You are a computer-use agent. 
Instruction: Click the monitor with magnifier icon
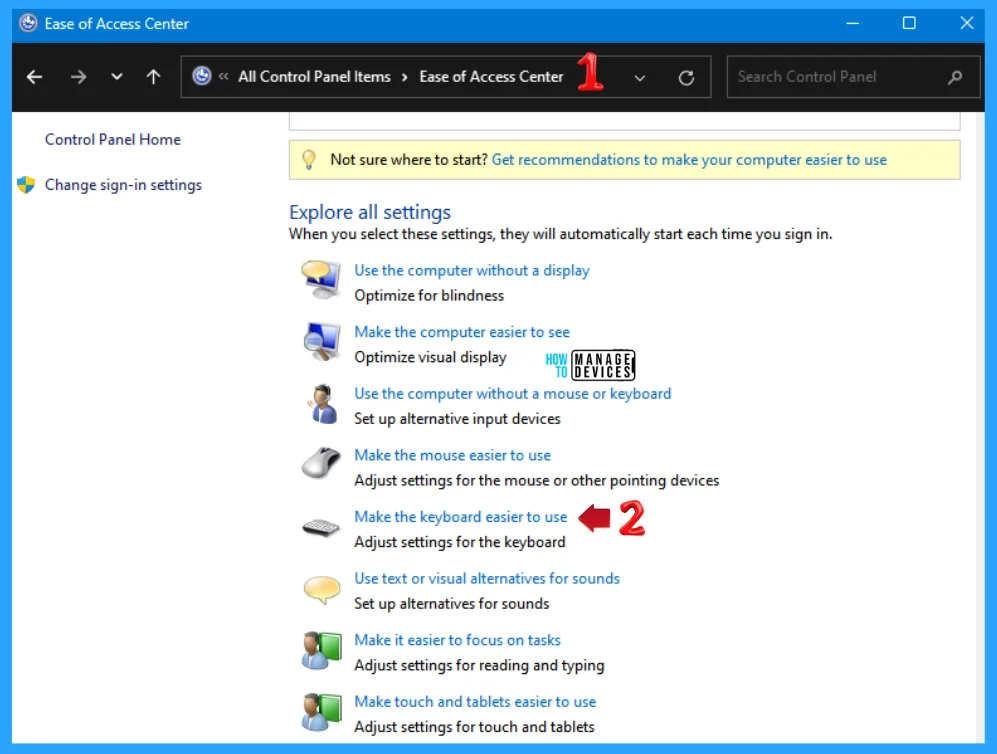[321, 341]
